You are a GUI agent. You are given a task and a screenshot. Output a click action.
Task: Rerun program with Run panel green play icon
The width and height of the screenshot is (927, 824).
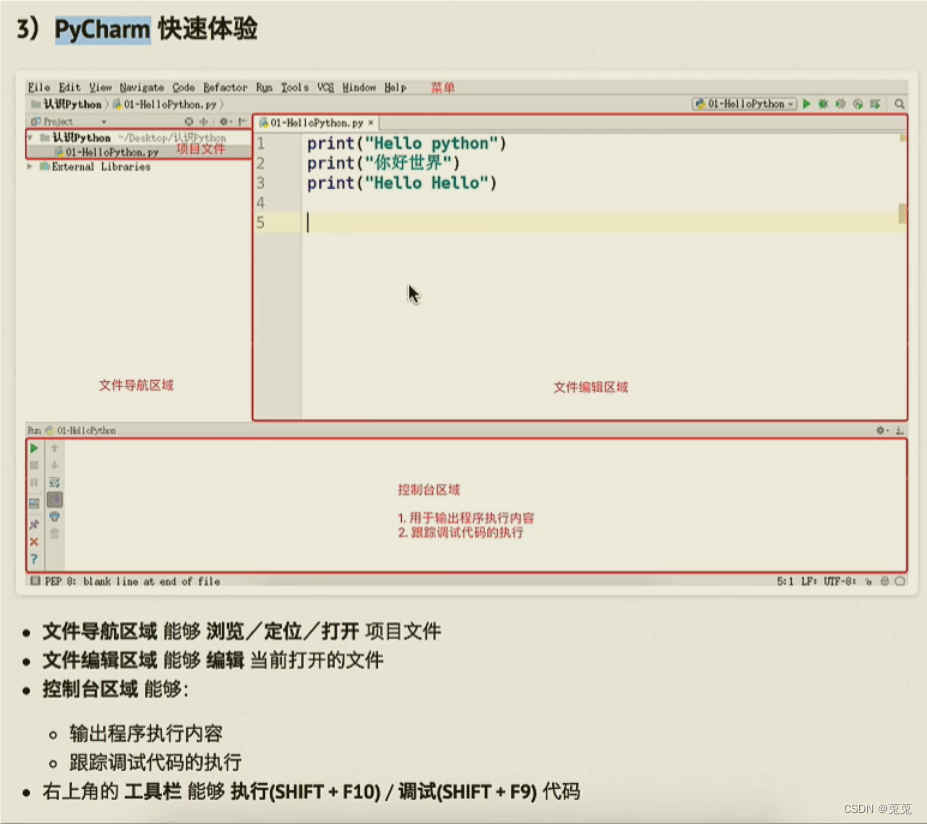pyautogui.click(x=34, y=449)
